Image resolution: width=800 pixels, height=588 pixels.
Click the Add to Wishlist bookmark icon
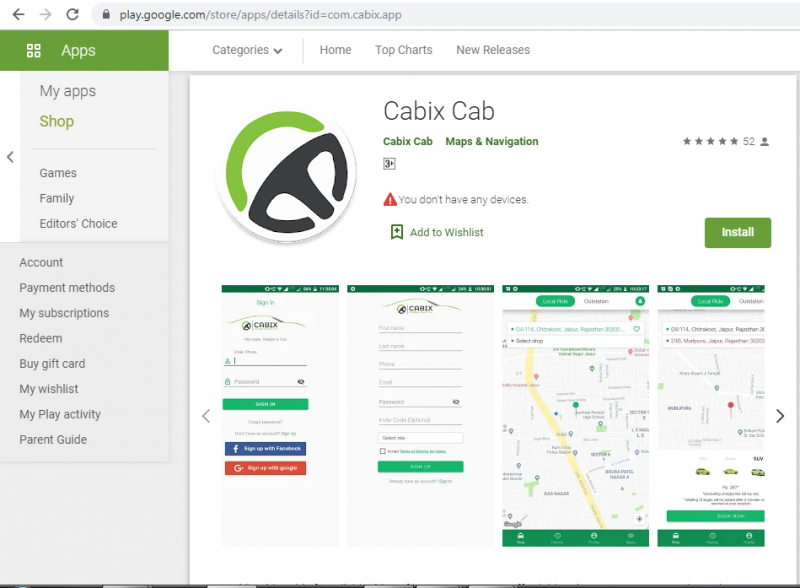396,232
